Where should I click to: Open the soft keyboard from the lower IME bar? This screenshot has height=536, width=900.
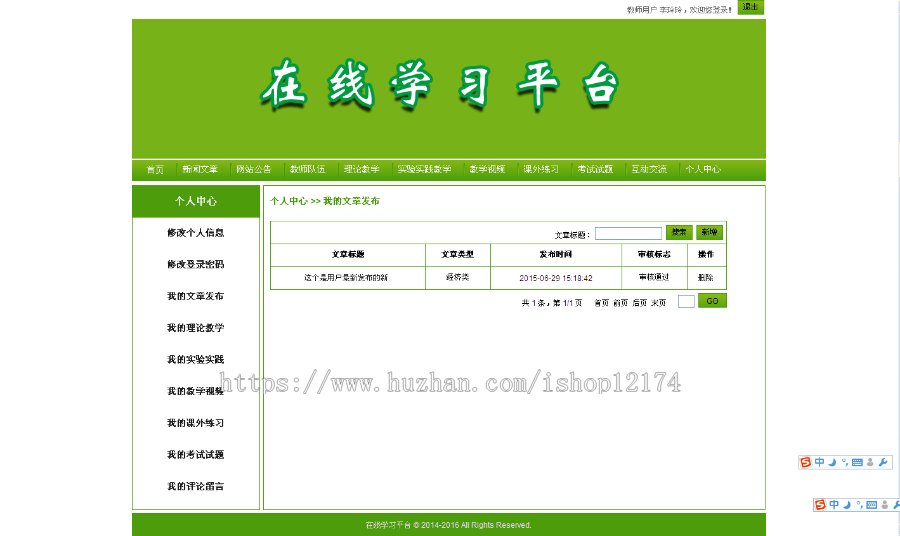click(x=871, y=505)
